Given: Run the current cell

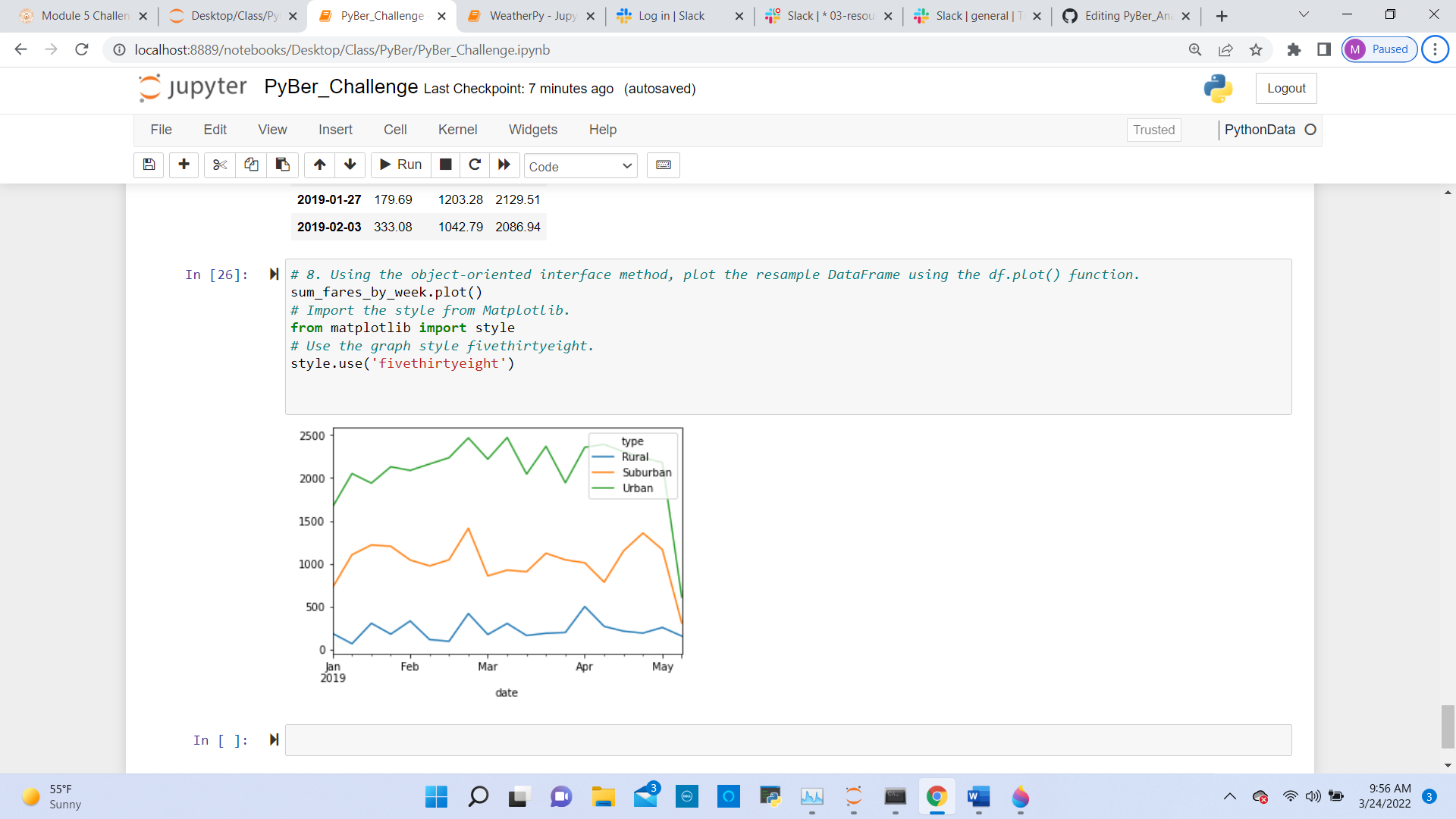Looking at the screenshot, I should tap(400, 165).
